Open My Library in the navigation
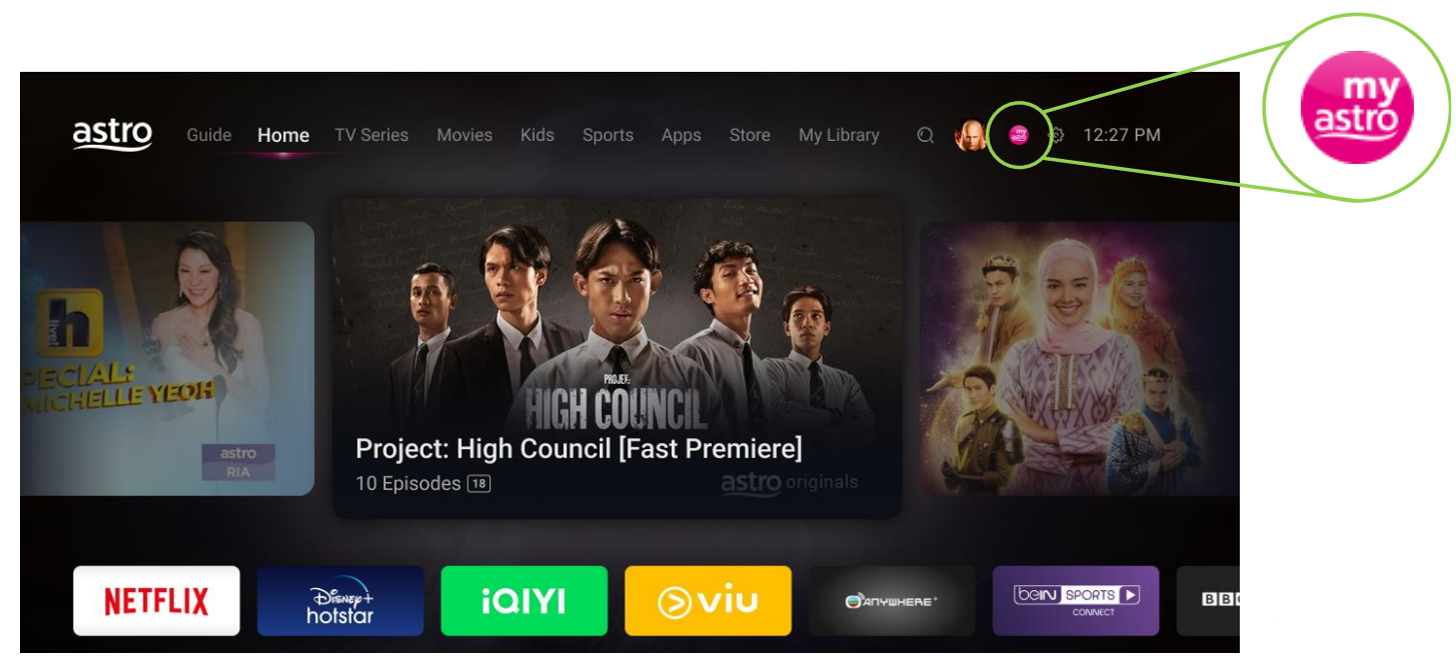Viewport: 1456px width, 664px height. 839,135
